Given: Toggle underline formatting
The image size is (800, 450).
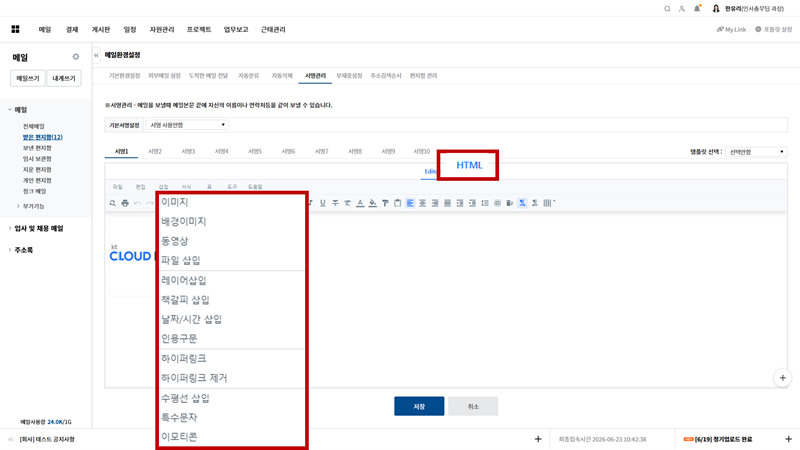Looking at the screenshot, I should [322, 203].
